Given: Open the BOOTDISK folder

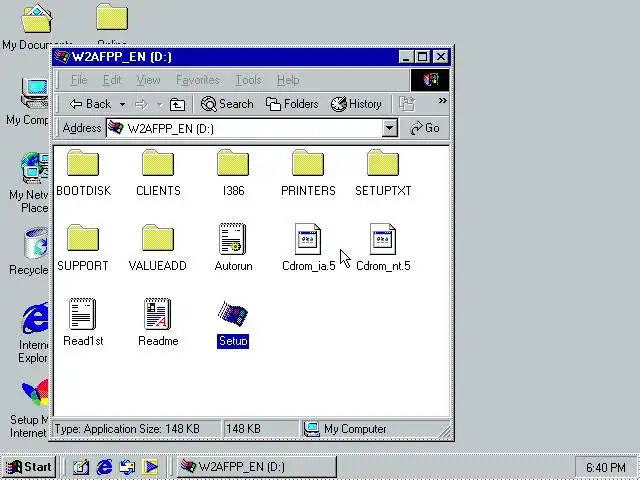Looking at the screenshot, I should (83, 173).
